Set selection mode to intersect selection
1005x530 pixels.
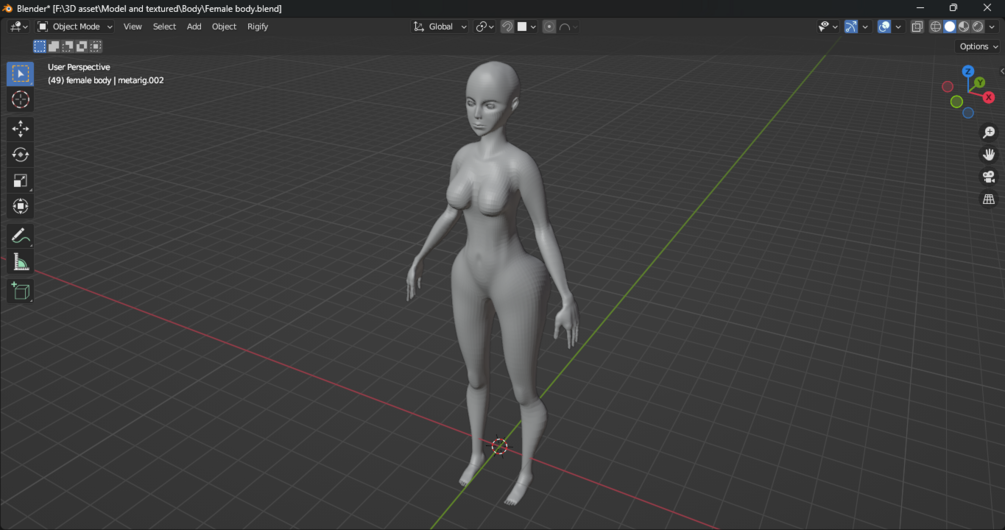[96, 46]
